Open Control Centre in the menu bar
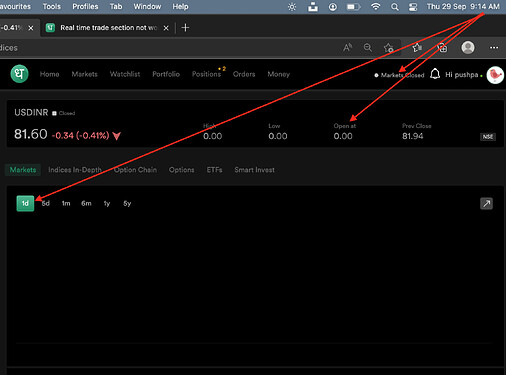Screen dimensions: 506x375 pos(413,7)
